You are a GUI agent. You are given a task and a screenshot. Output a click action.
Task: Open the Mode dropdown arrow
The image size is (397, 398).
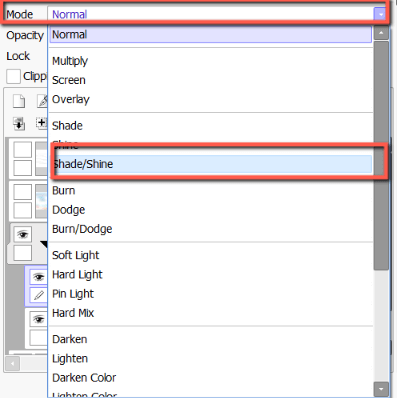tap(380, 14)
